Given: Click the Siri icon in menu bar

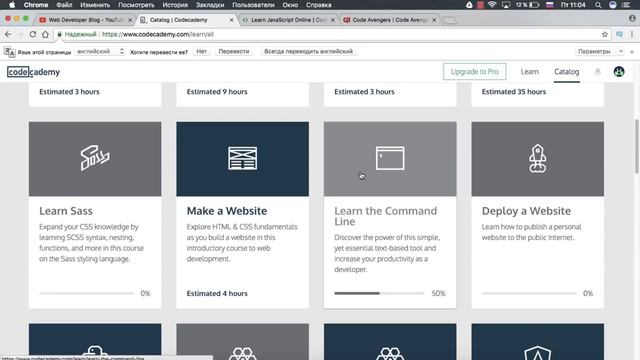Looking at the screenshot, I should tap(613, 5).
